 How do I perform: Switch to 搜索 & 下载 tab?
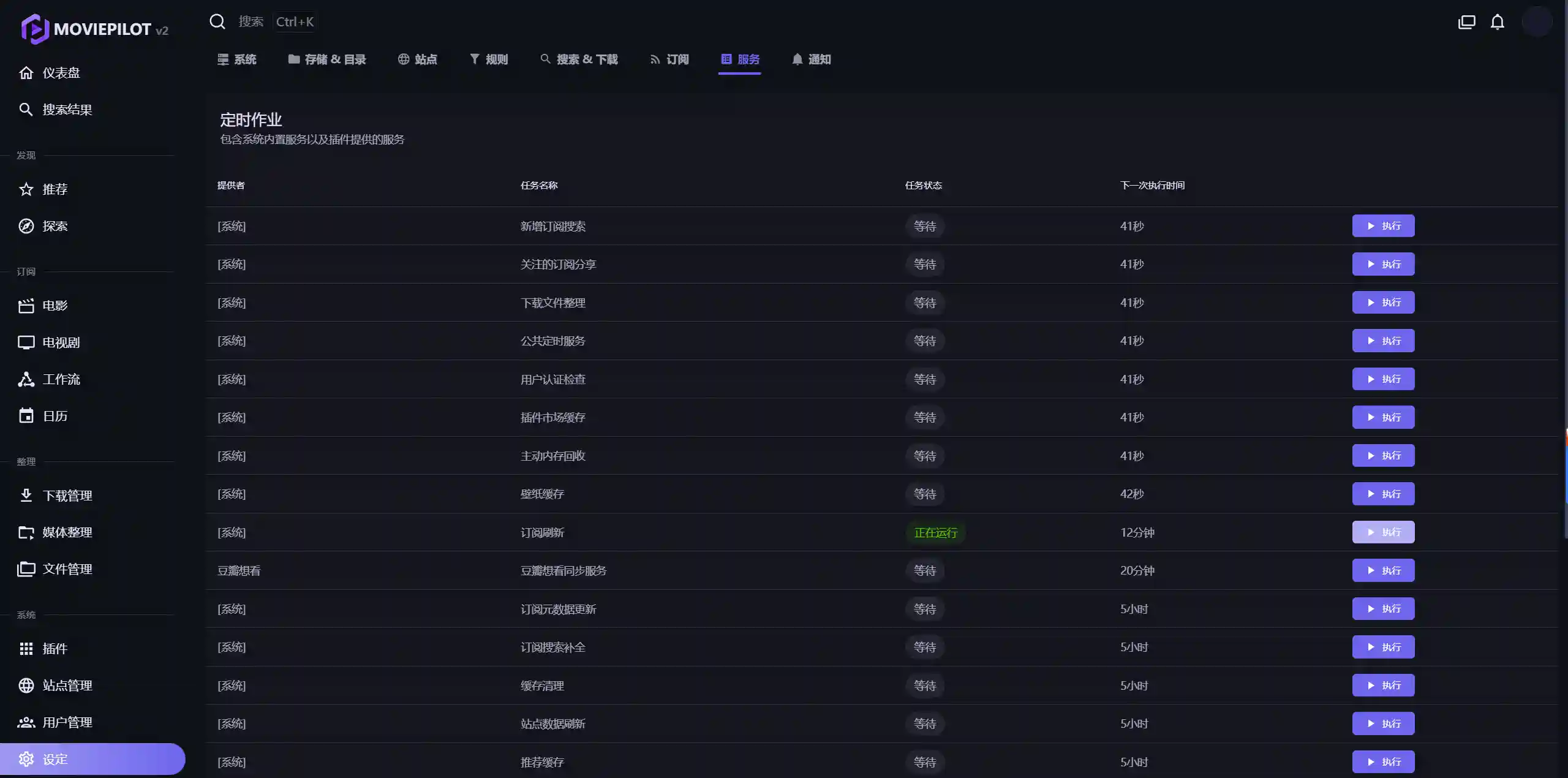click(579, 59)
